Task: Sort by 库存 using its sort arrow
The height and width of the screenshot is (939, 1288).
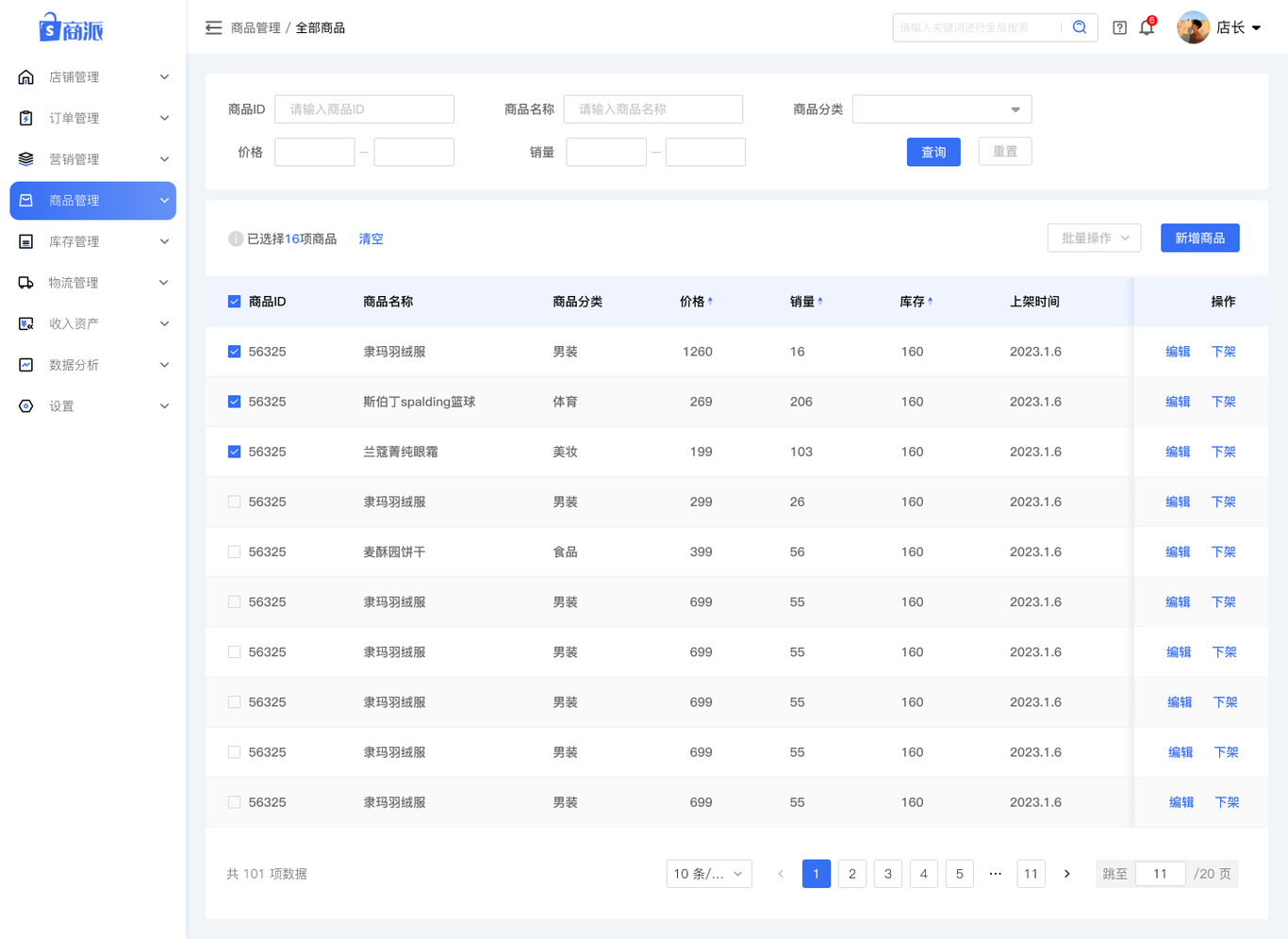Action: tap(930, 302)
